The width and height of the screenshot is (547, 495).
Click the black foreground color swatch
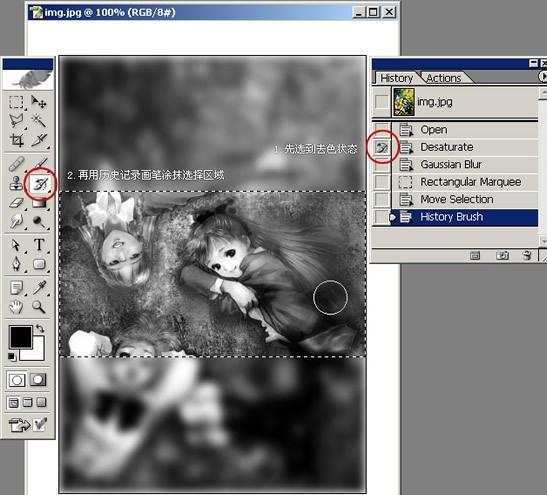click(21, 337)
